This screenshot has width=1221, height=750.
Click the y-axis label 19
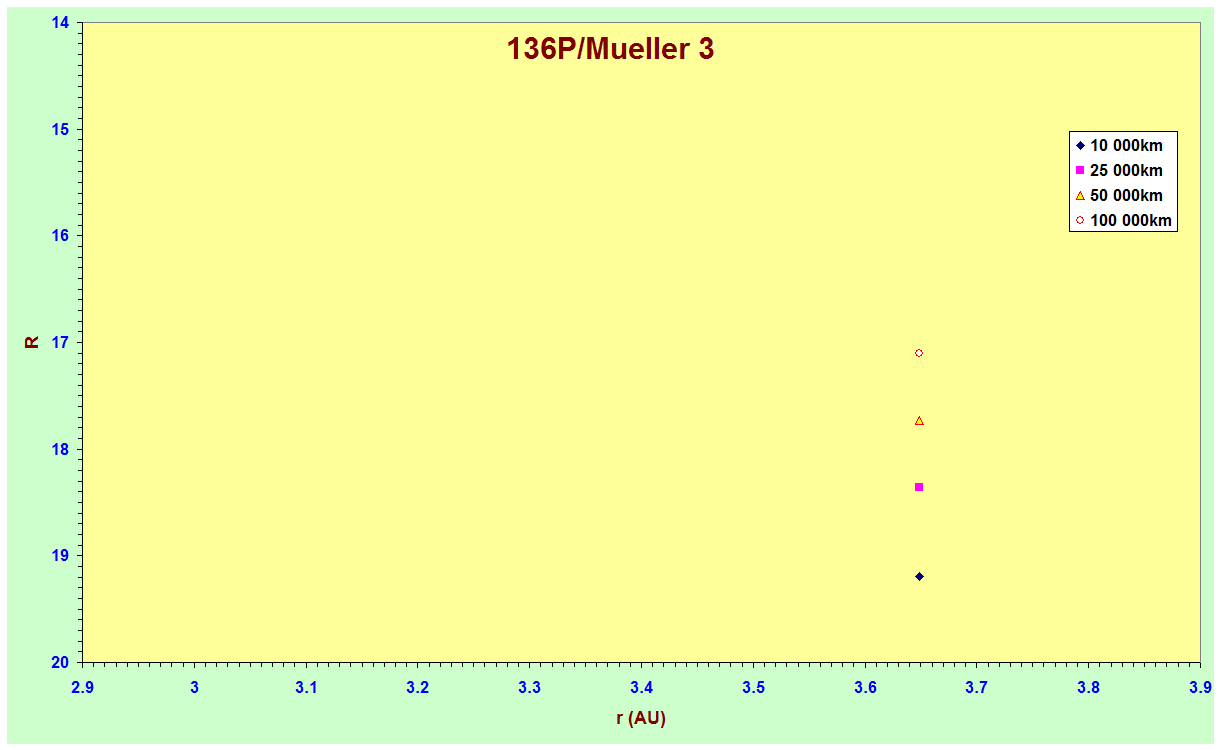point(59,556)
